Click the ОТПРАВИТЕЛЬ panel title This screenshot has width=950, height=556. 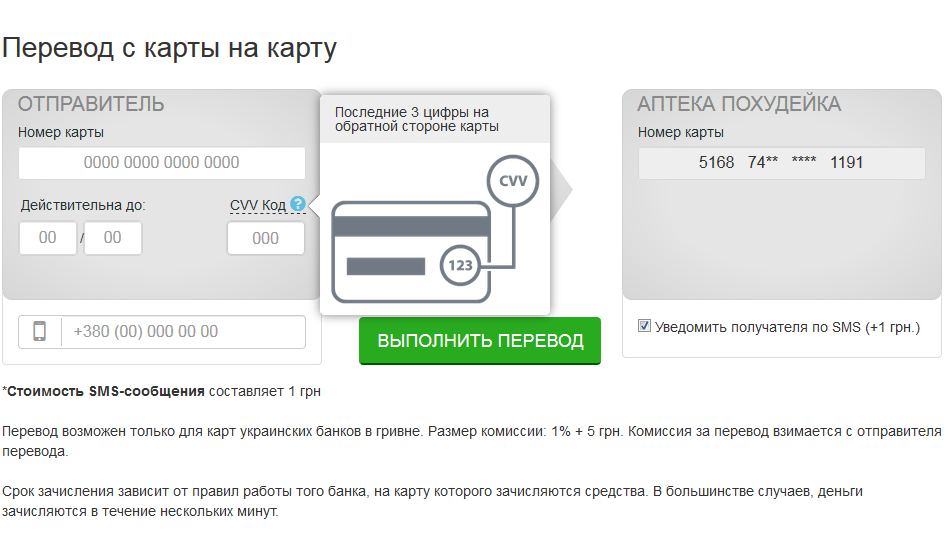(x=91, y=104)
